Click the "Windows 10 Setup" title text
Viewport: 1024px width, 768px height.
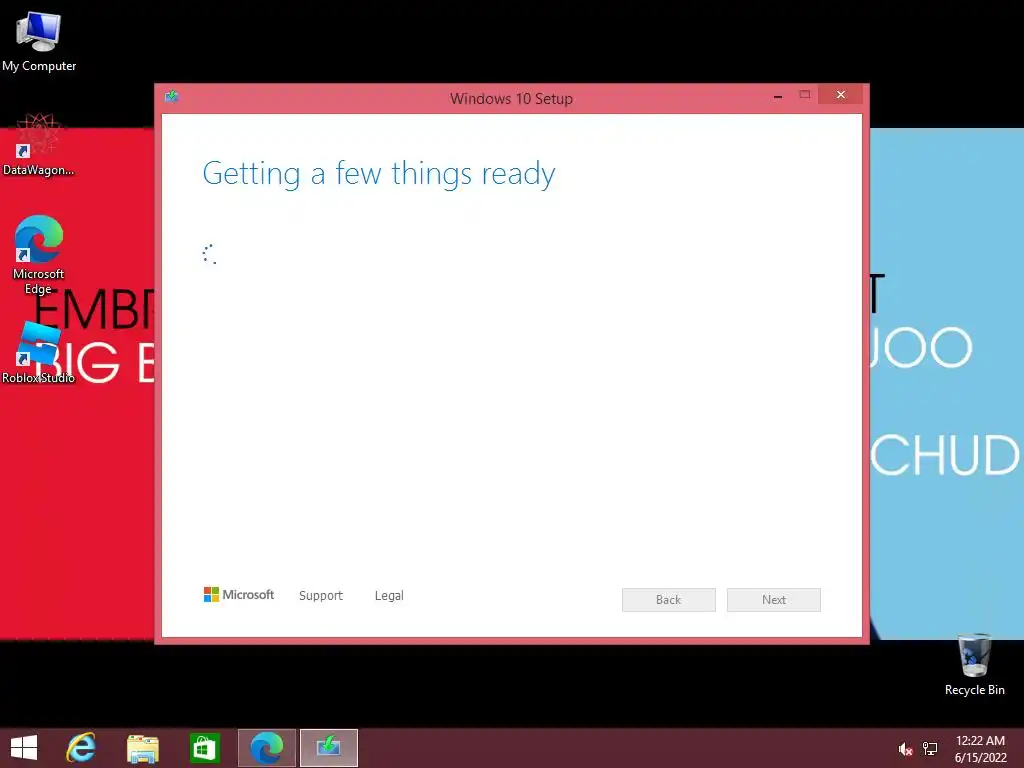tap(511, 99)
